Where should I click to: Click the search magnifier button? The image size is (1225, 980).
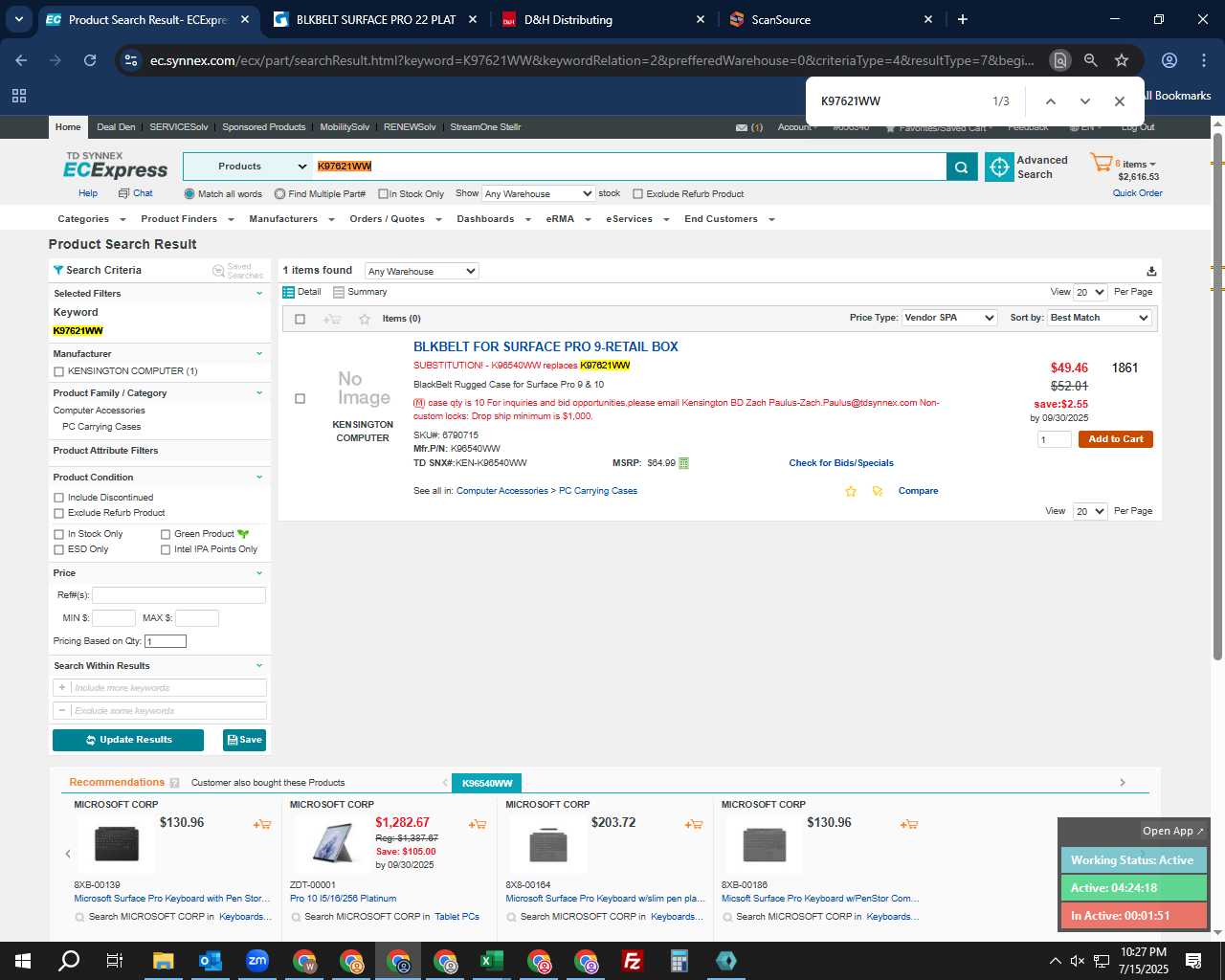click(962, 167)
